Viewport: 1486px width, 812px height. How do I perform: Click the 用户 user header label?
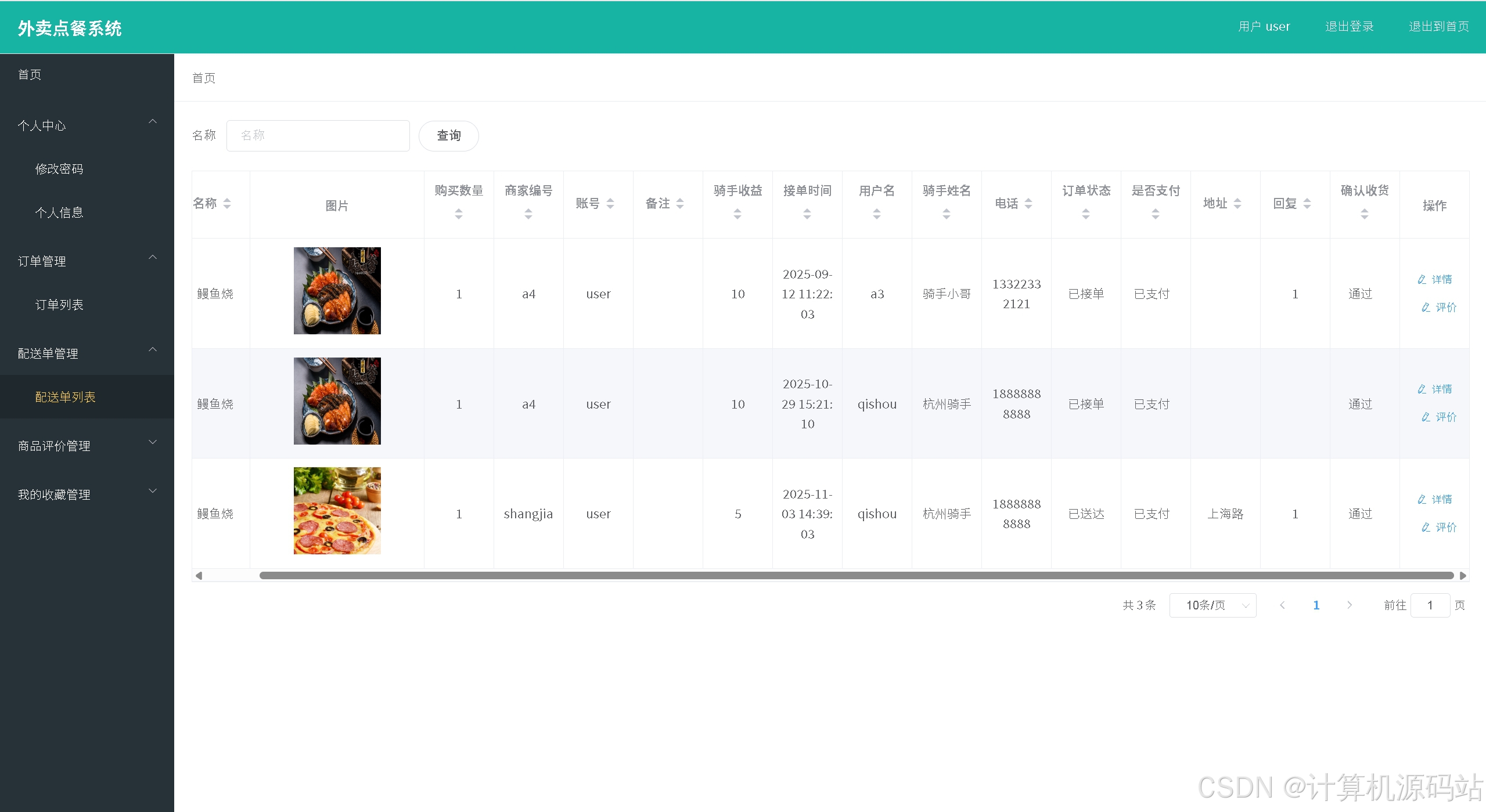[1264, 27]
